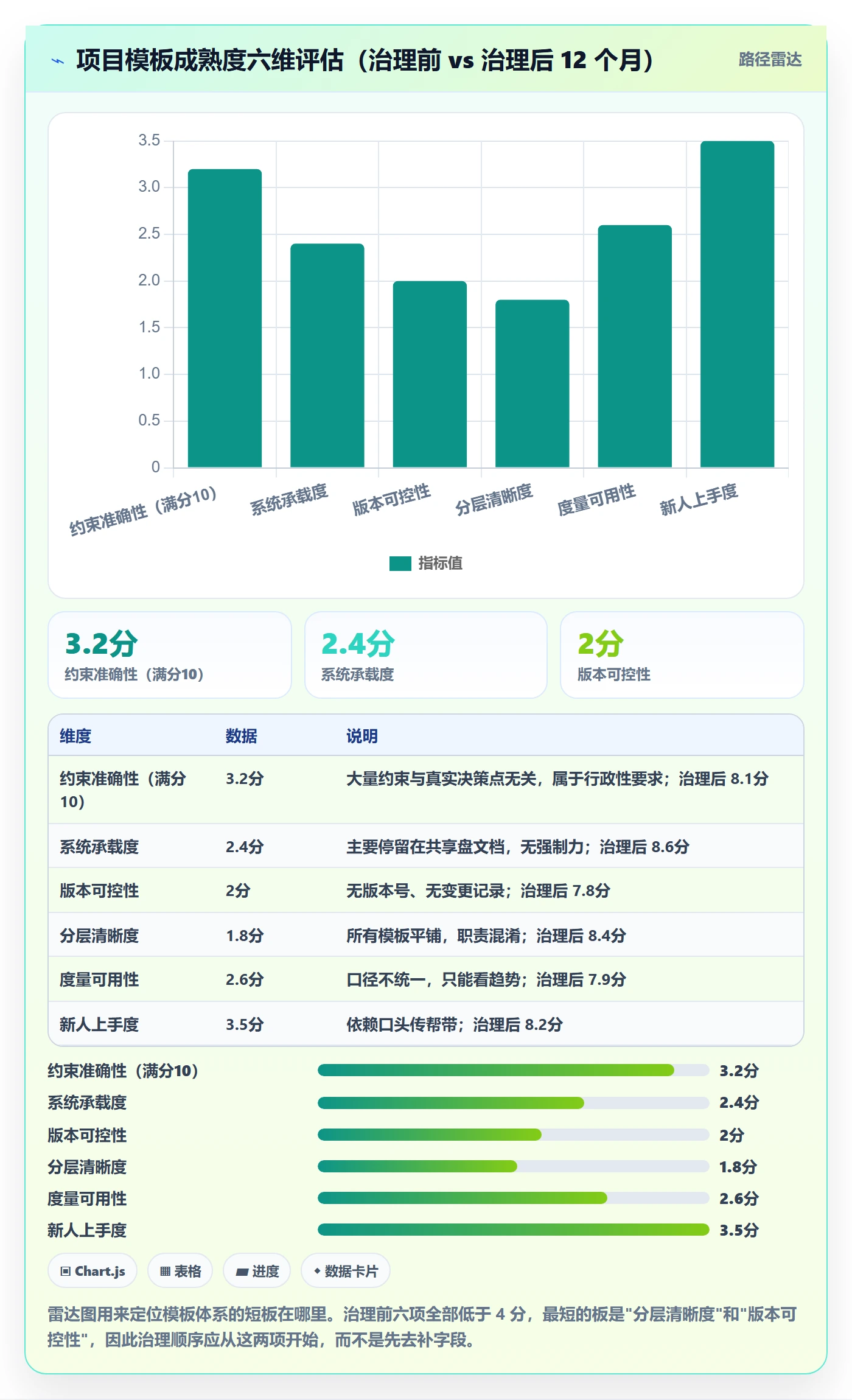Viewport: 852px width, 1400px height.
Task: Toggle the 指标值 legend color swatch
Action: tap(400, 564)
